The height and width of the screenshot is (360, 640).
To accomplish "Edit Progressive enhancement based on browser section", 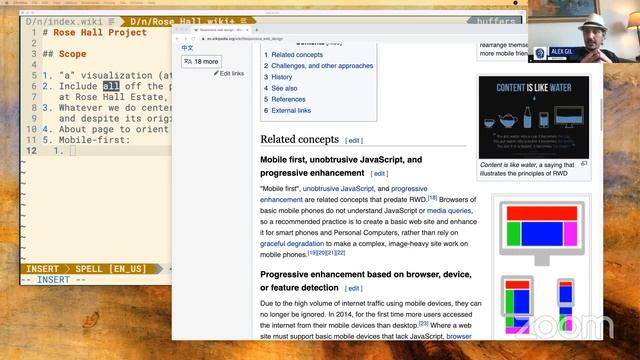I will click(353, 288).
